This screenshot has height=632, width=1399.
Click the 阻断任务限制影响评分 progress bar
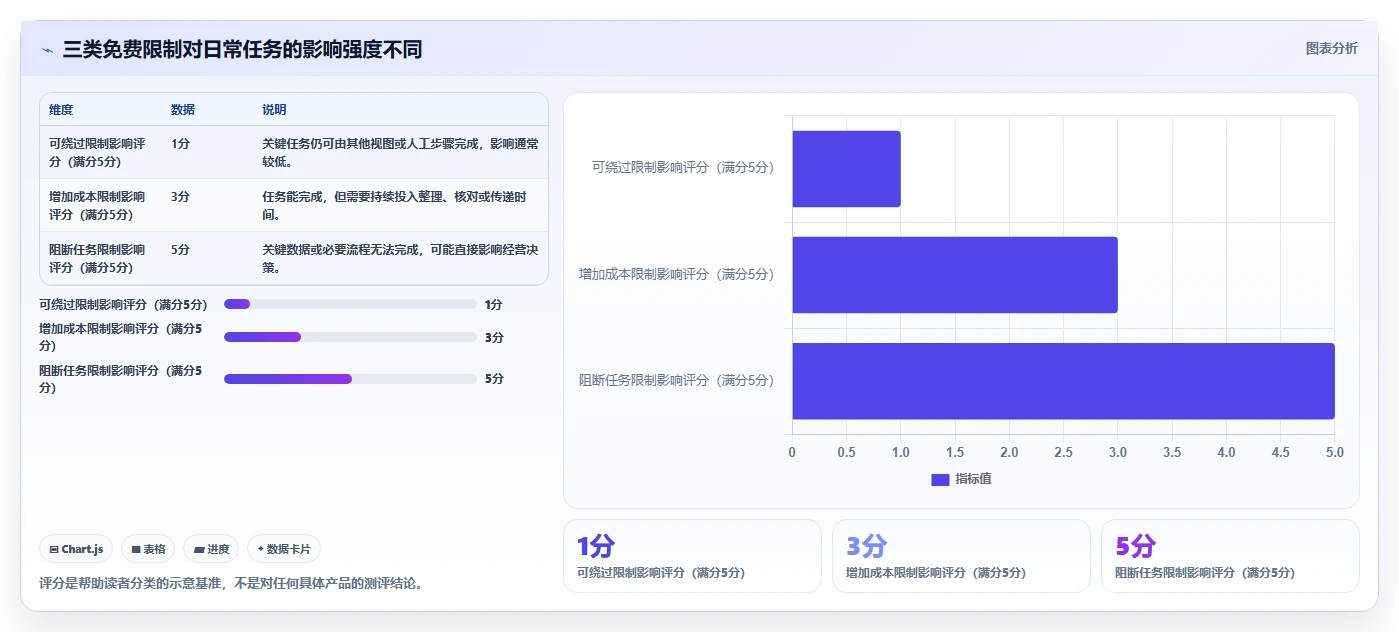350,379
